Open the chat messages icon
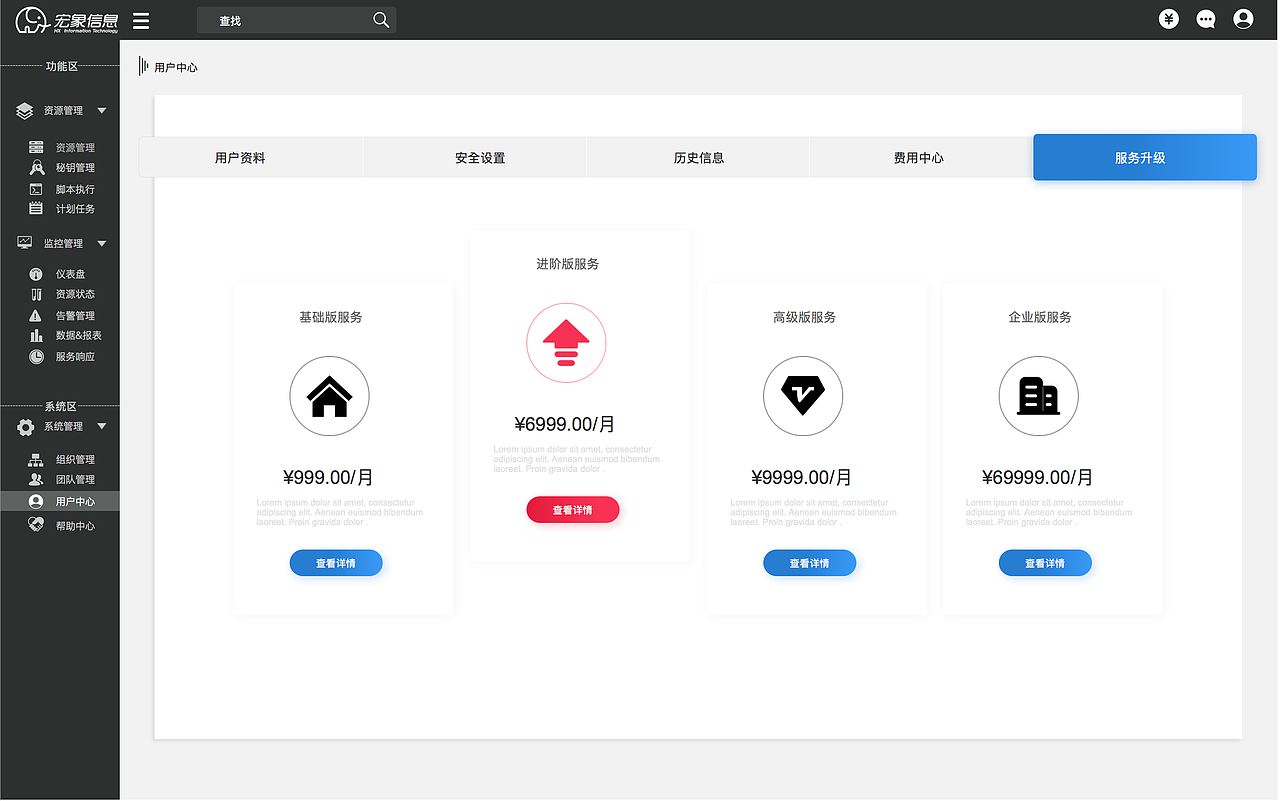The width and height of the screenshot is (1280, 801). tap(1206, 19)
